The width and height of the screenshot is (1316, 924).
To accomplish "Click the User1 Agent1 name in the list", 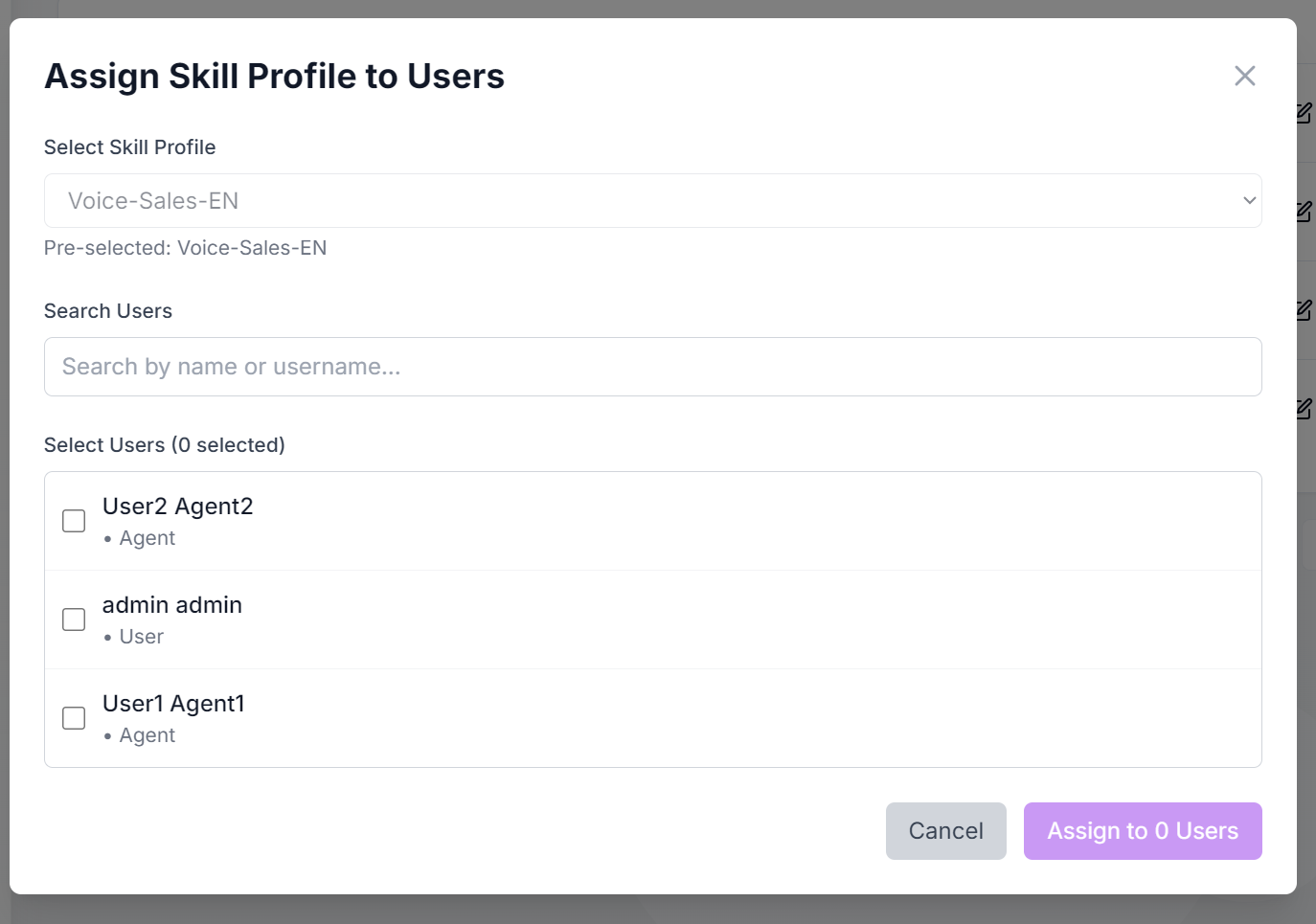I will pyautogui.click(x=173, y=704).
